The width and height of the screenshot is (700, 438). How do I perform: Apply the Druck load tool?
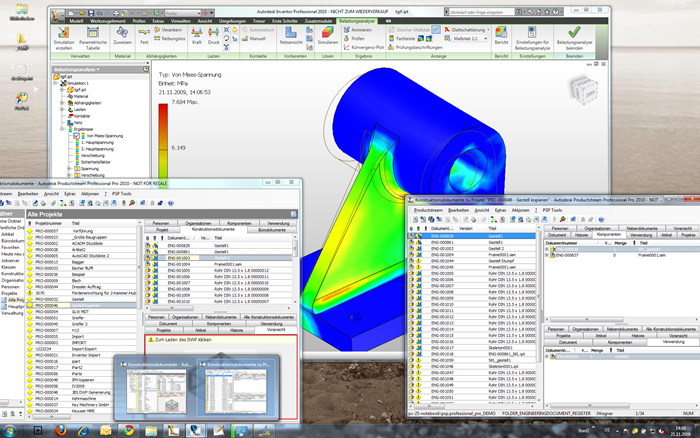click(214, 36)
